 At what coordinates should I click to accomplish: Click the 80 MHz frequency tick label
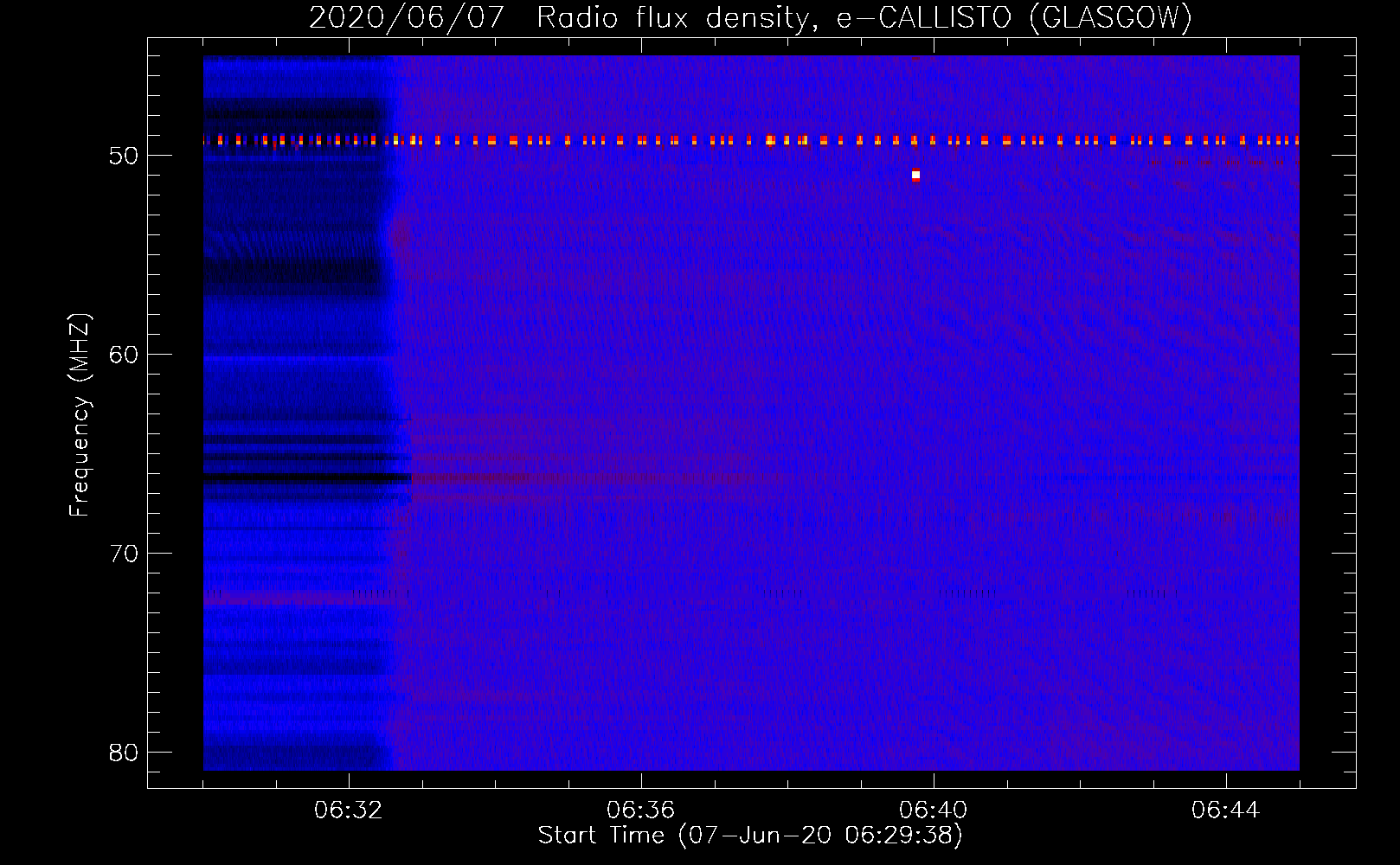coord(124,753)
